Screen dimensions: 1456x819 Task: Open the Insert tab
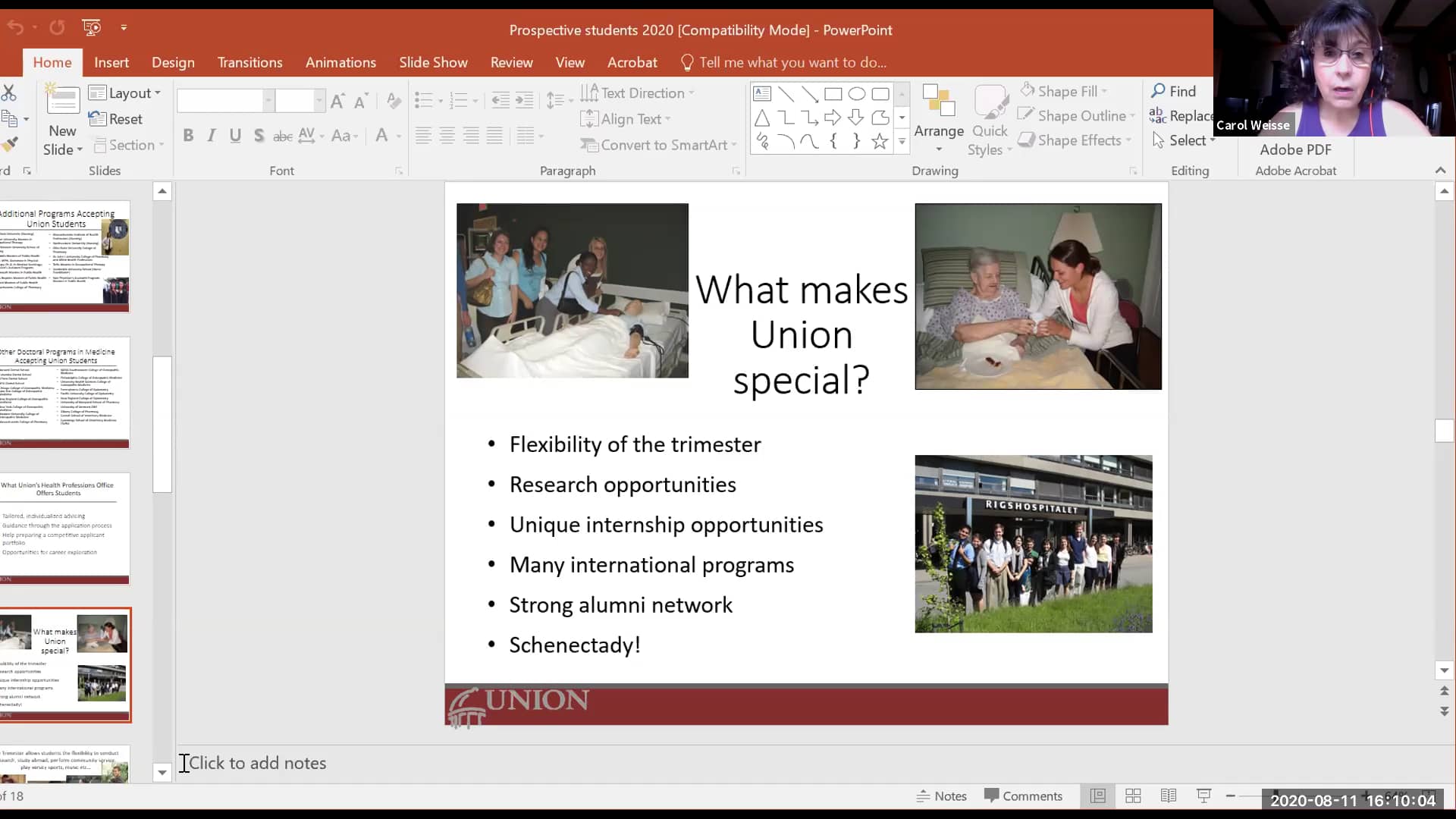(111, 62)
